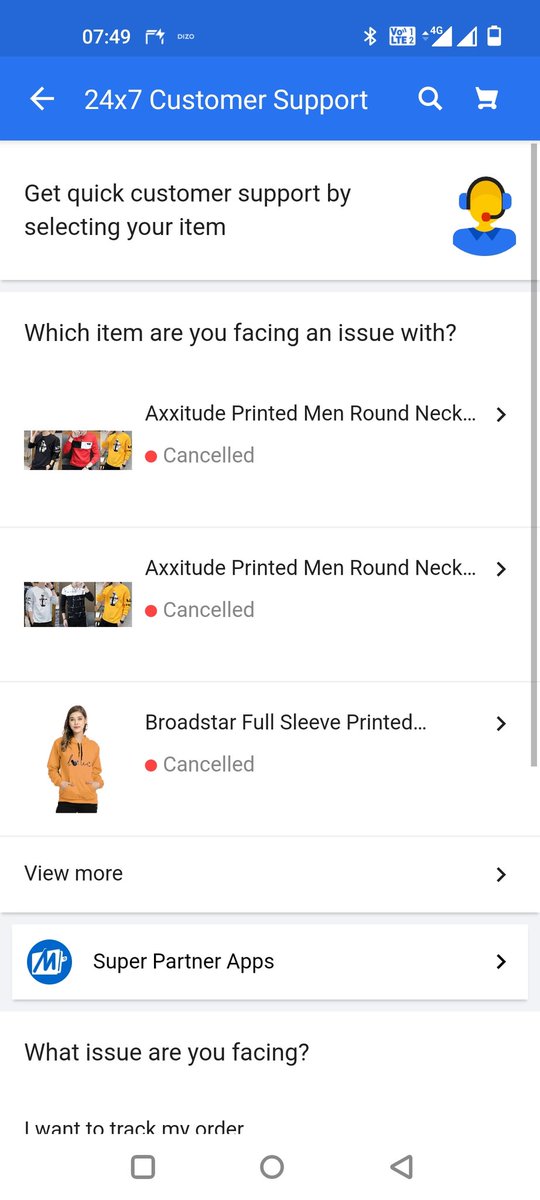Tap the customer support agent headset icon

point(485,213)
